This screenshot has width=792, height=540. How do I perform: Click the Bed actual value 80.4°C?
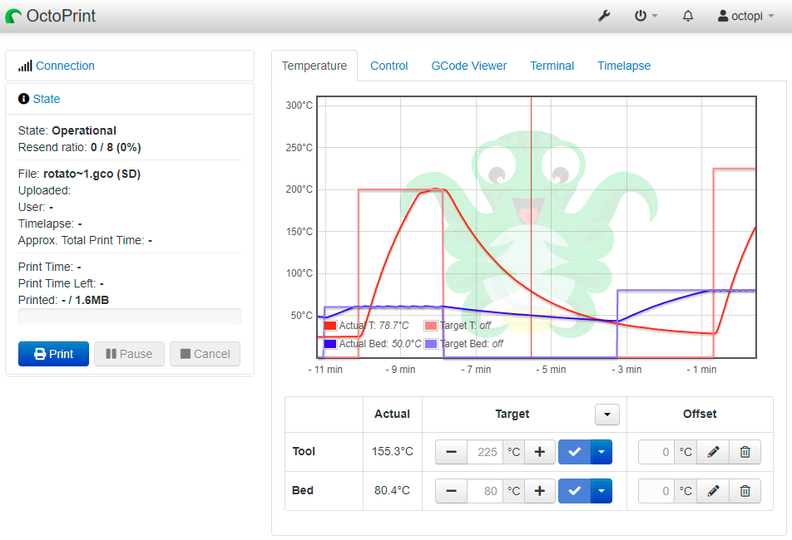(392, 490)
